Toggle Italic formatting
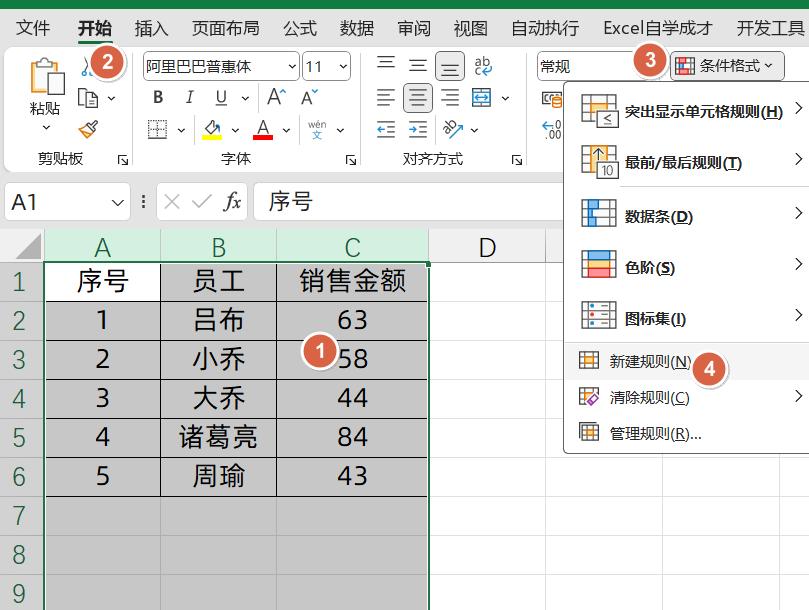809x610 pixels. 189,97
